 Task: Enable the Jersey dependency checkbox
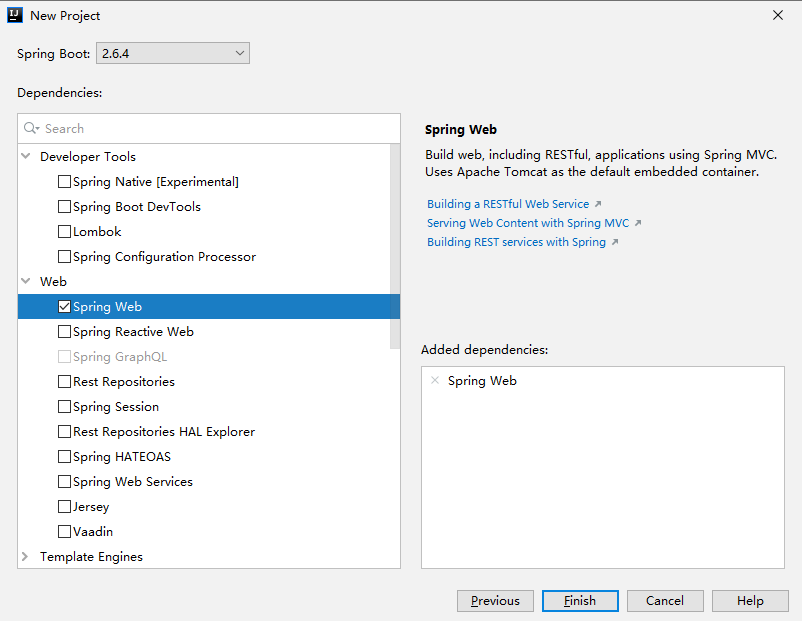[64, 506]
